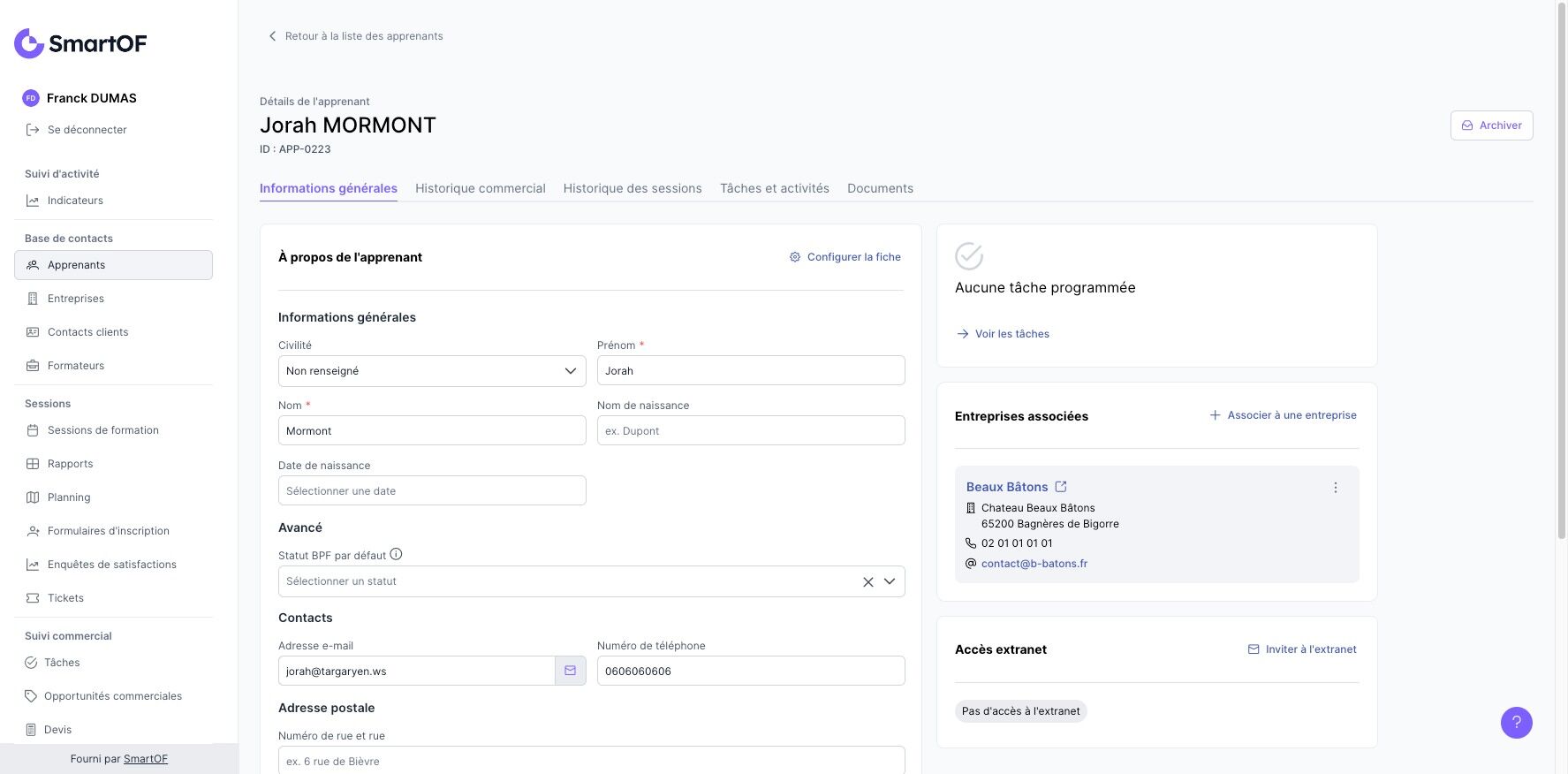This screenshot has width=1568, height=774.
Task: Open the Tickets sidebar item
Action: click(x=65, y=598)
